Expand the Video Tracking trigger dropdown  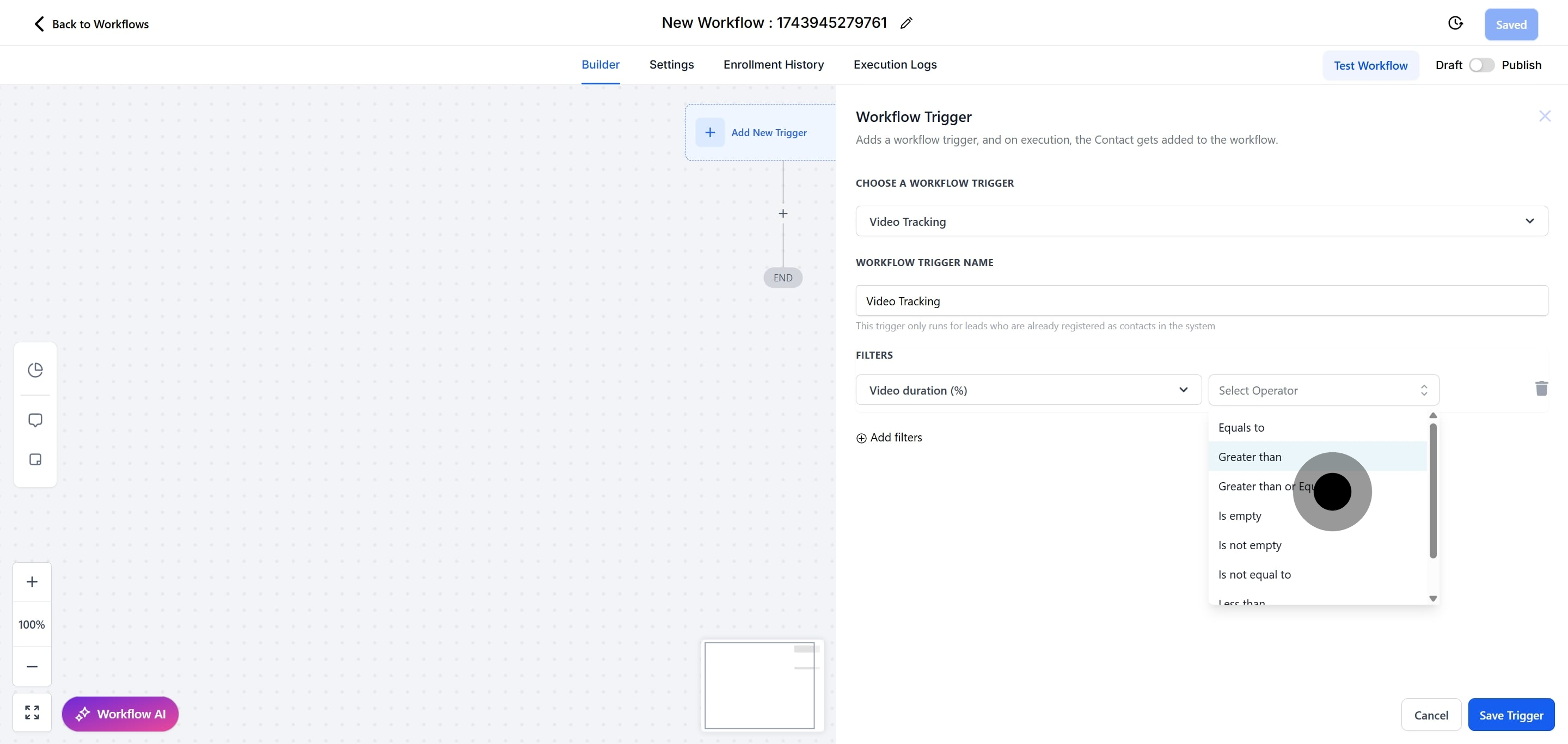[x=1202, y=221]
